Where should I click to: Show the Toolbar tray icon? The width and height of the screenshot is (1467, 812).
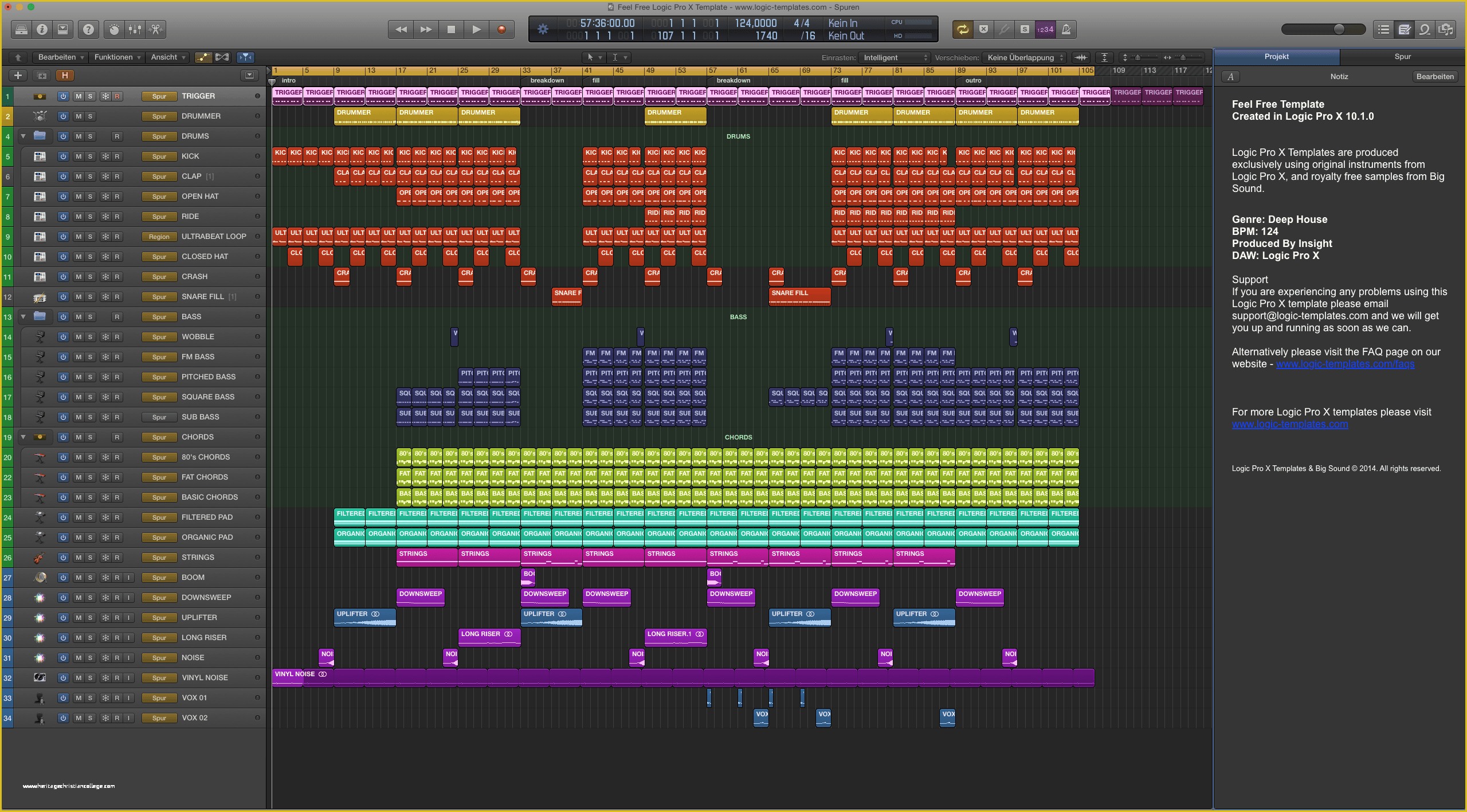[x=62, y=29]
